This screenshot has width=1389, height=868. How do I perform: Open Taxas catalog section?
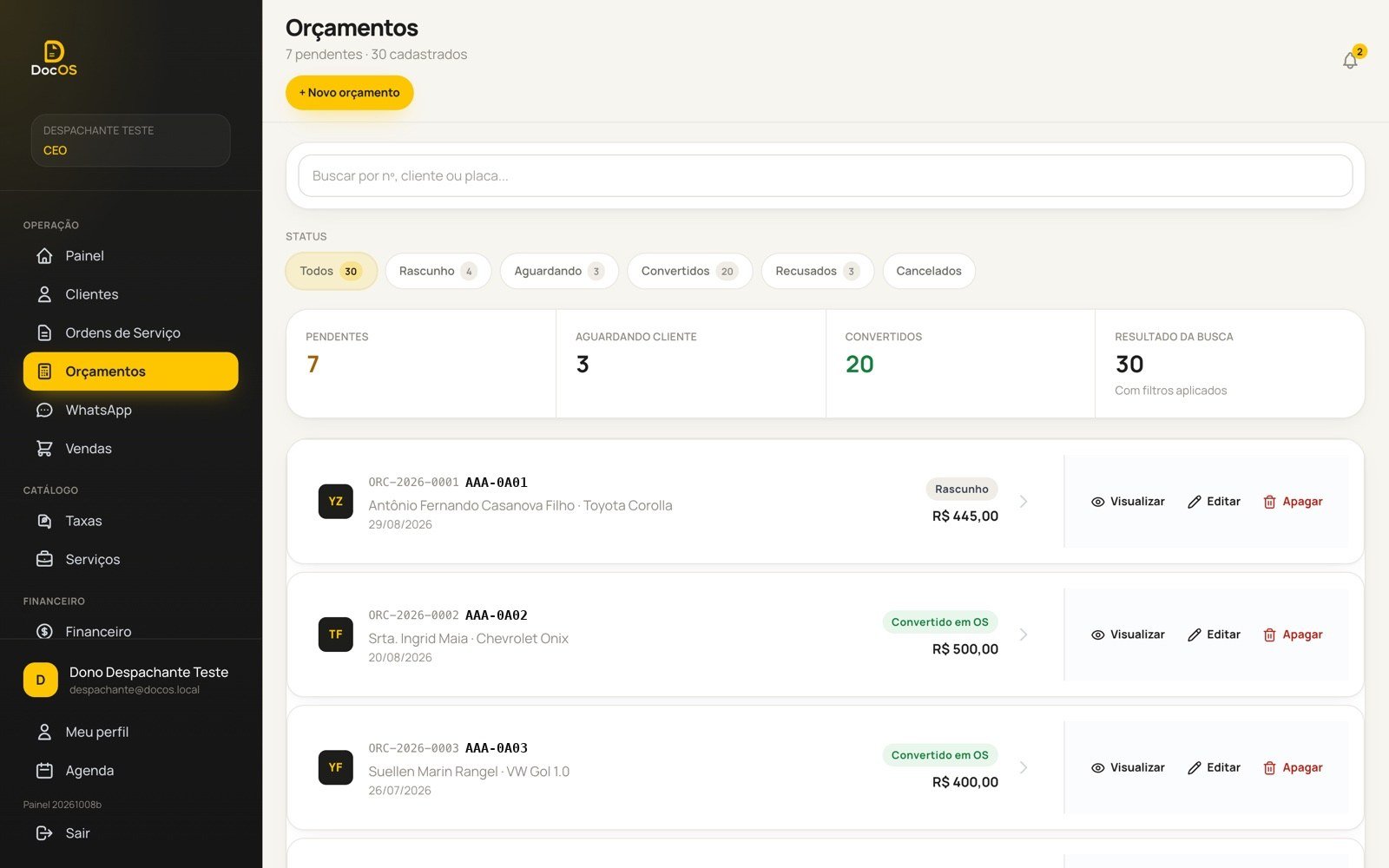coord(130,521)
